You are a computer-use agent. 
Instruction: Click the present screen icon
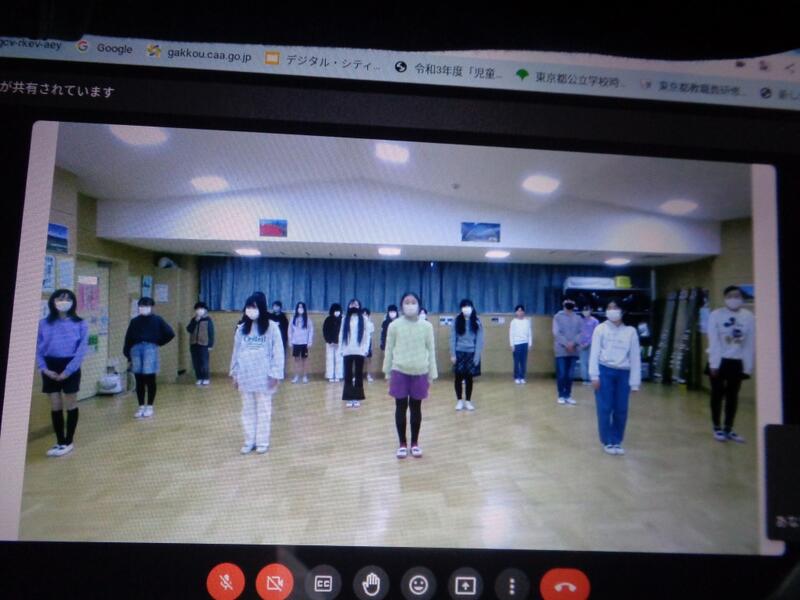465,585
